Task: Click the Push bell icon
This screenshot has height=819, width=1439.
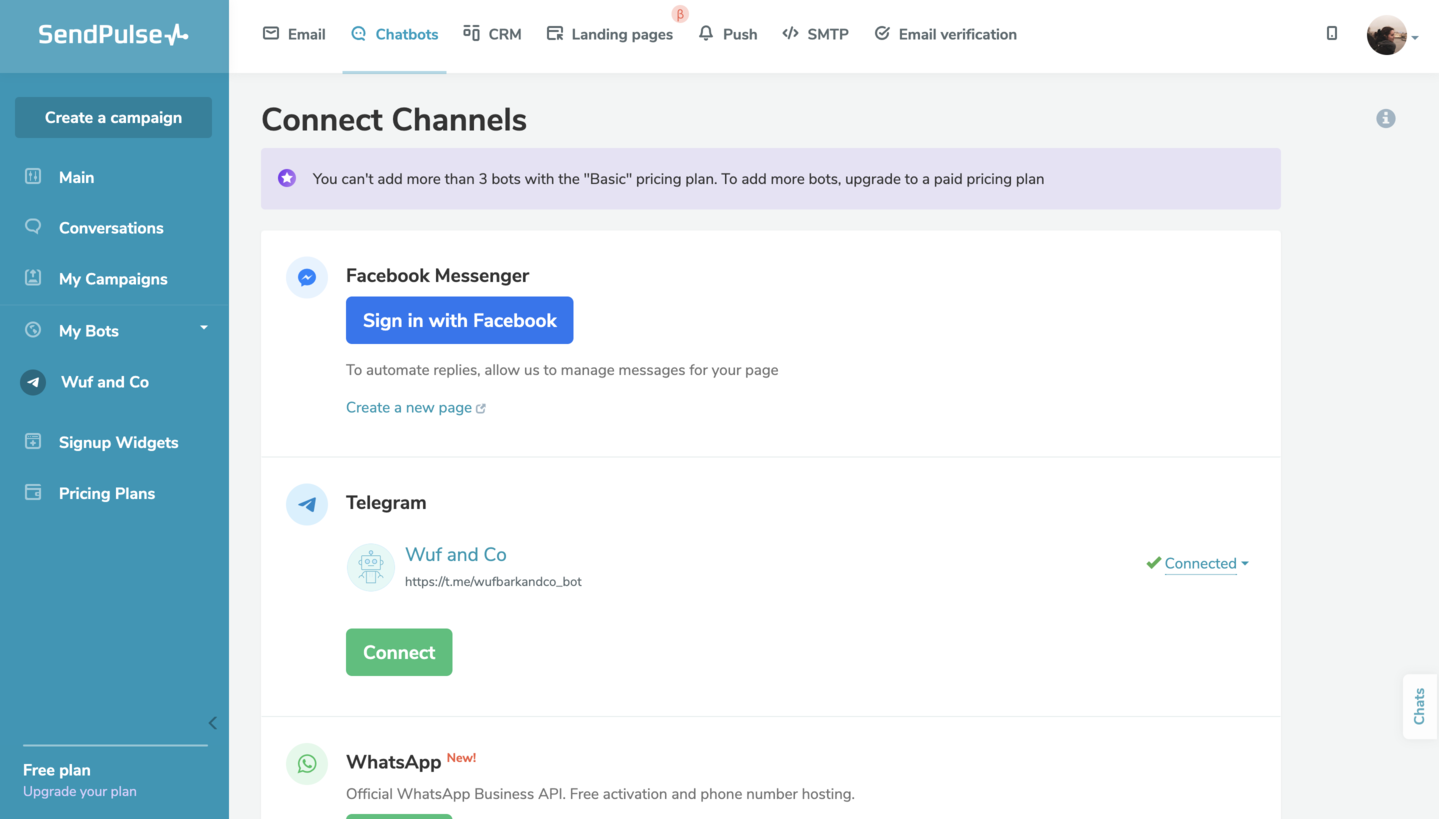Action: click(706, 33)
